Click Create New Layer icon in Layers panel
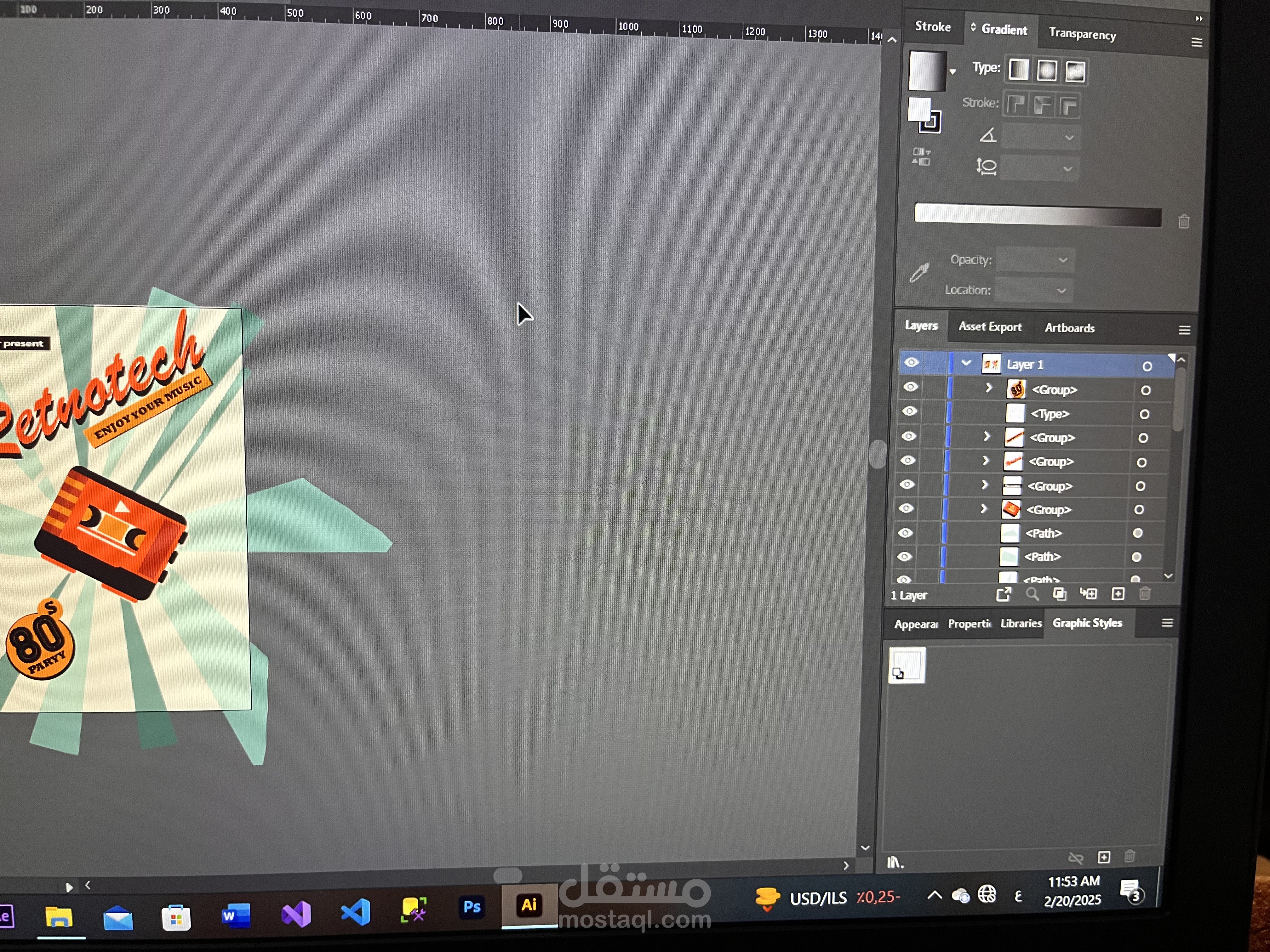 pos(1118,594)
